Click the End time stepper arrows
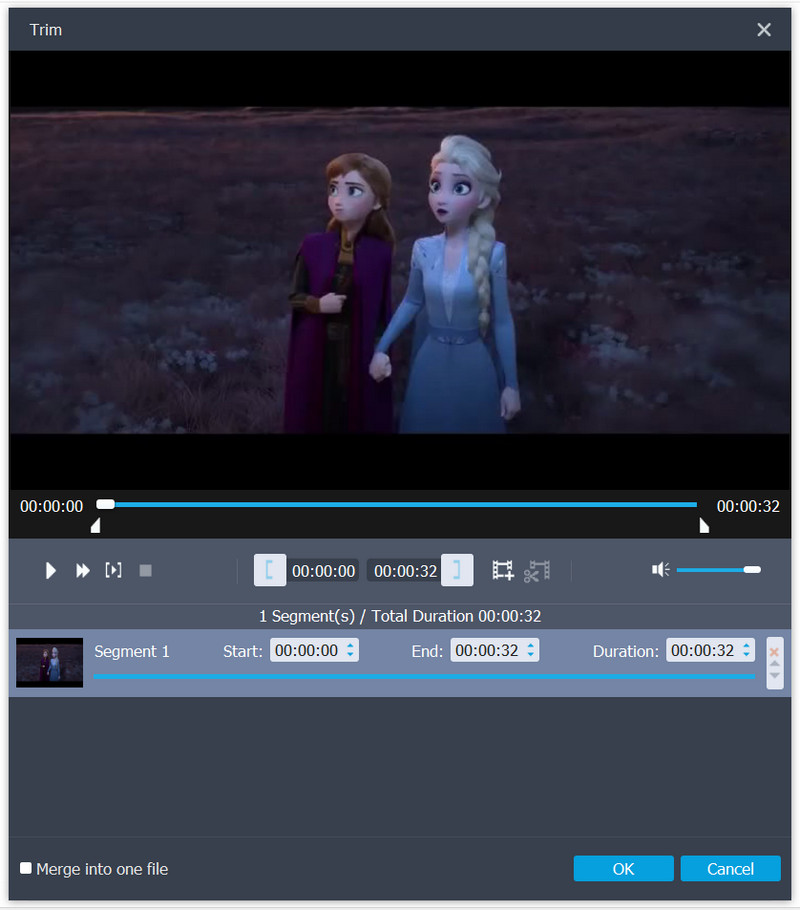 530,650
